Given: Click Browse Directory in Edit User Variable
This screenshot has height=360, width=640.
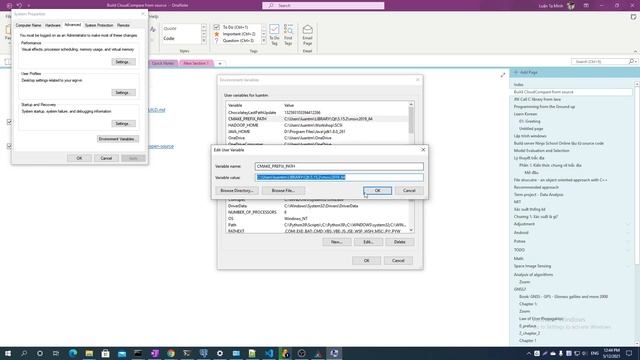Looking at the screenshot, I should click(237, 191).
